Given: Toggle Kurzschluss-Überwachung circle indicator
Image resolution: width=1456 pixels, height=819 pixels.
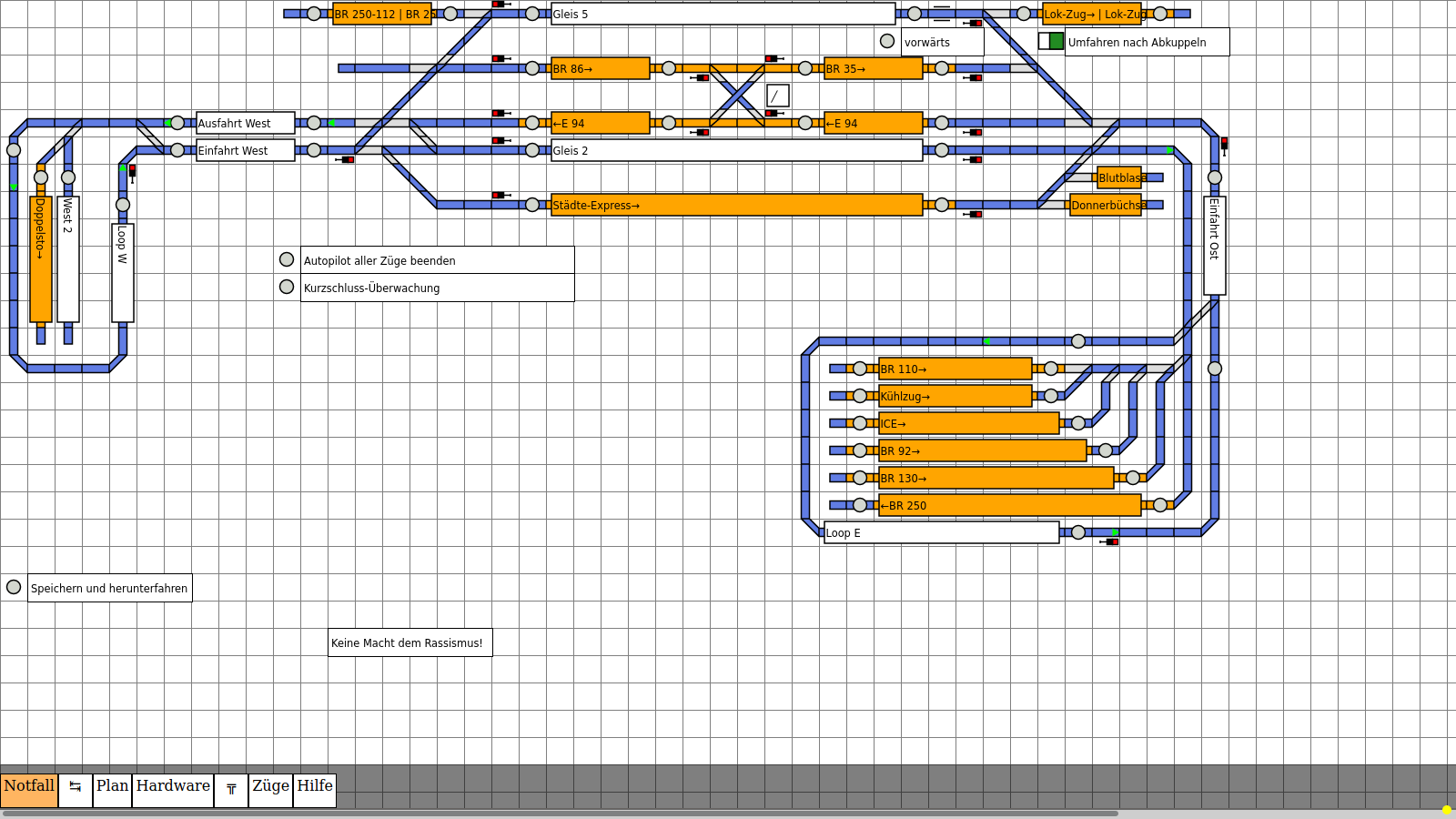Looking at the screenshot, I should [287, 287].
